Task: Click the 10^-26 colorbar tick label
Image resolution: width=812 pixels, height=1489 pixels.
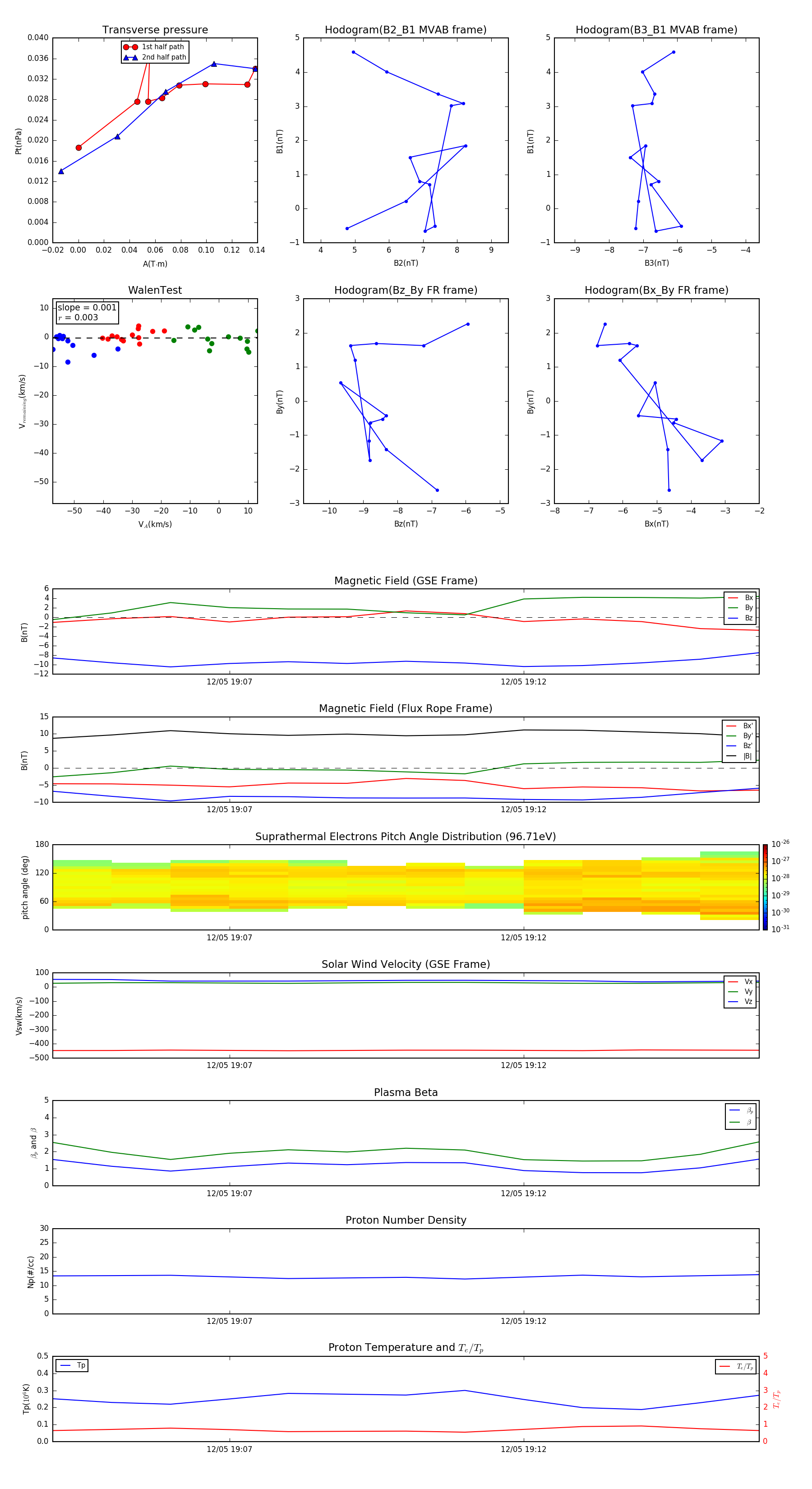Action: 780,844
